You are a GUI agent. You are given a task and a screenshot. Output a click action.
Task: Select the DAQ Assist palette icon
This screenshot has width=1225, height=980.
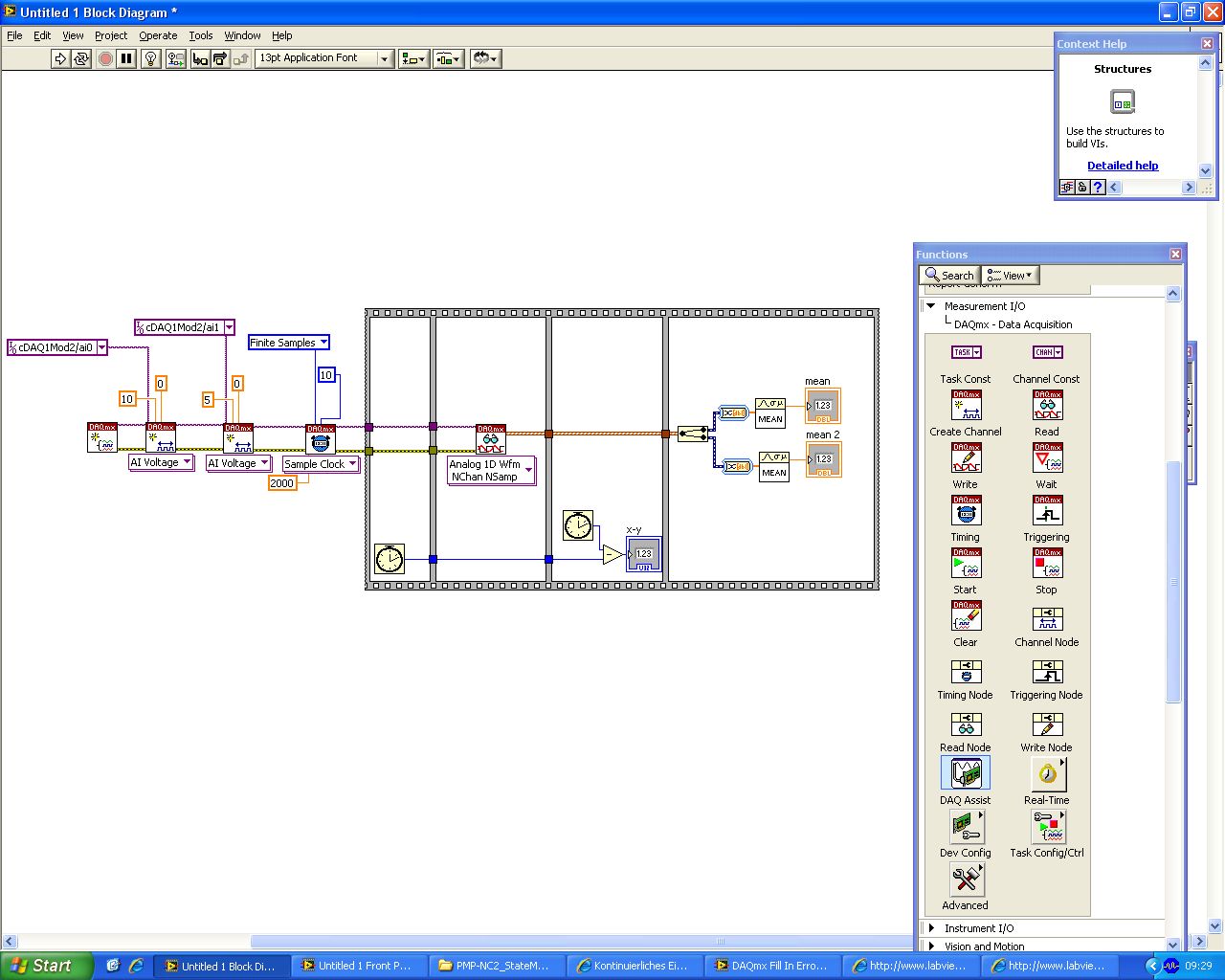click(966, 773)
